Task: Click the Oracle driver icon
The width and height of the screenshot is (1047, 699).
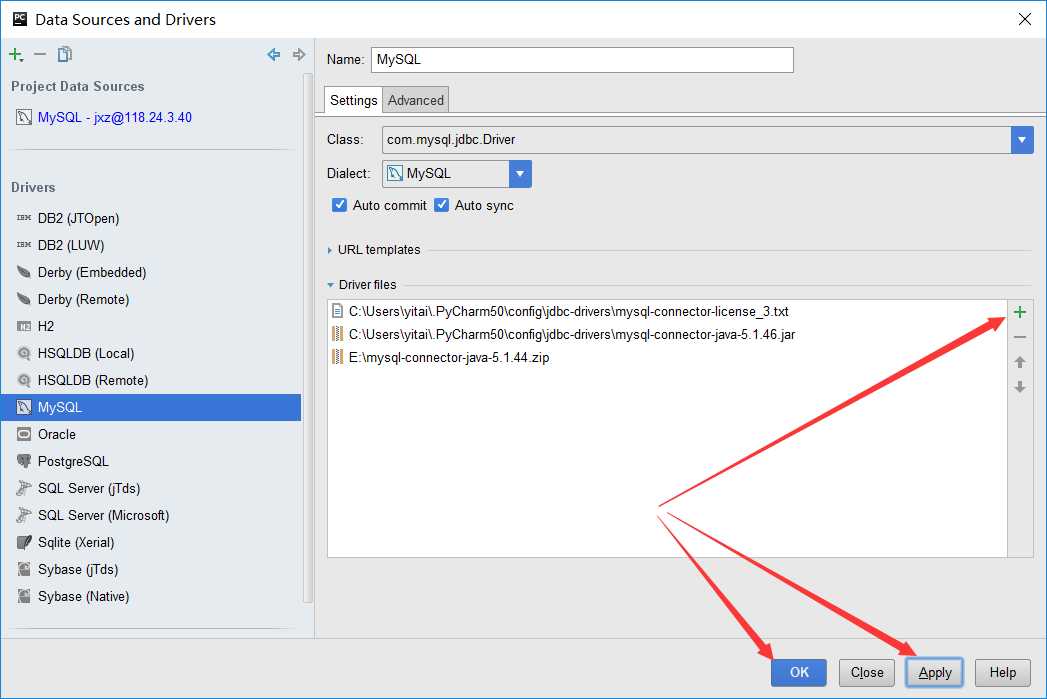Action: (x=24, y=434)
